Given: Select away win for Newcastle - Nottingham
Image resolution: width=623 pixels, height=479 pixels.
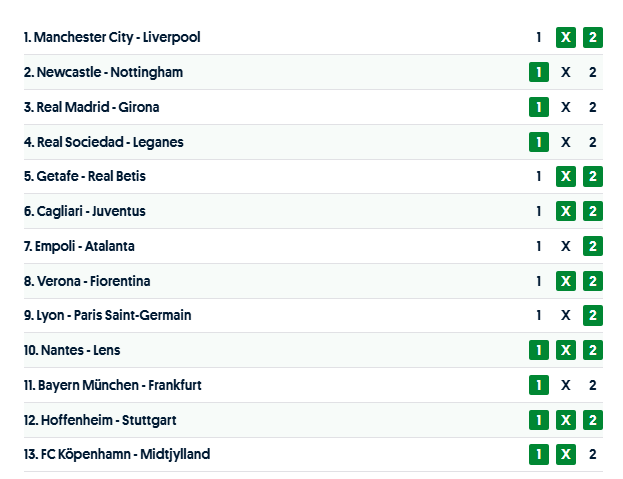Looking at the screenshot, I should click(x=593, y=72).
